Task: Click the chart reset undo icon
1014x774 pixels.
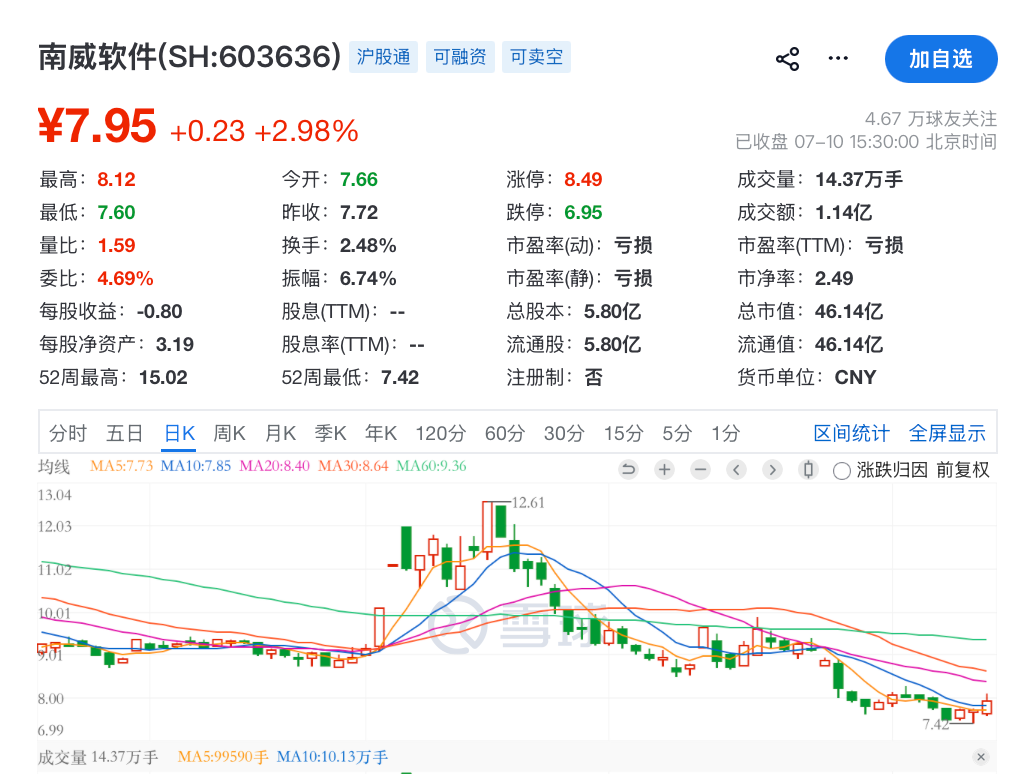Action: pyautogui.click(x=628, y=469)
